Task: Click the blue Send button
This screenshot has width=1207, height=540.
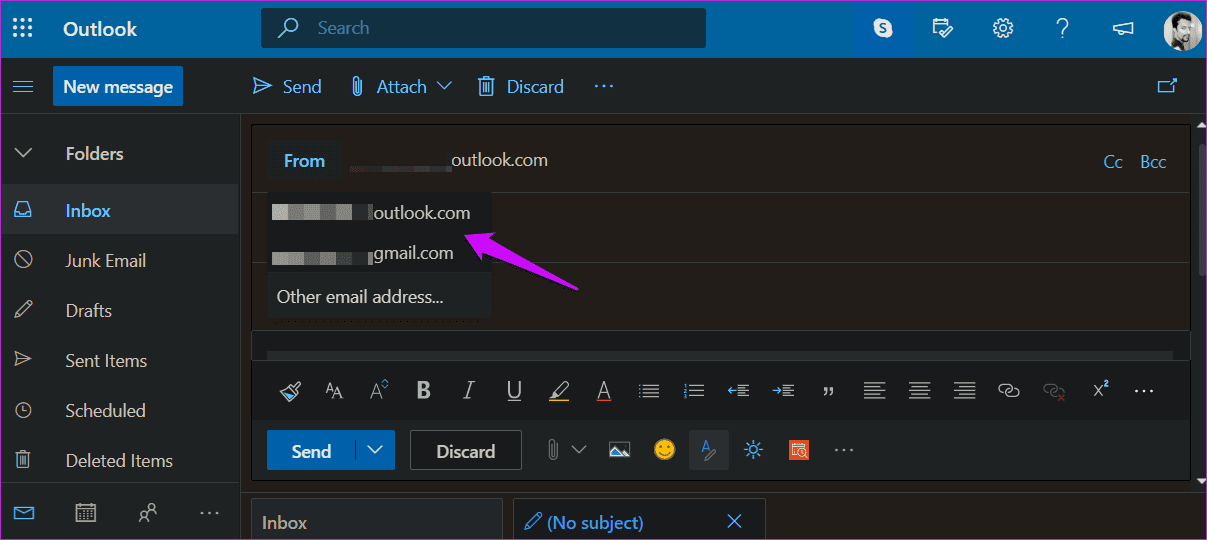Action: click(311, 451)
